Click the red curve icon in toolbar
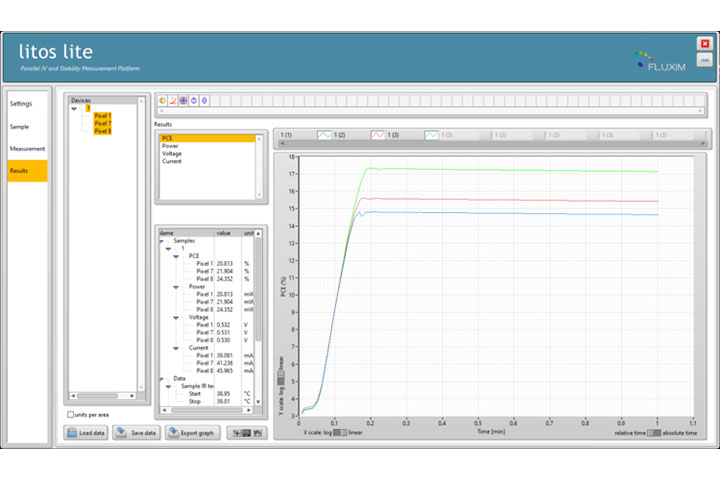 (172, 101)
